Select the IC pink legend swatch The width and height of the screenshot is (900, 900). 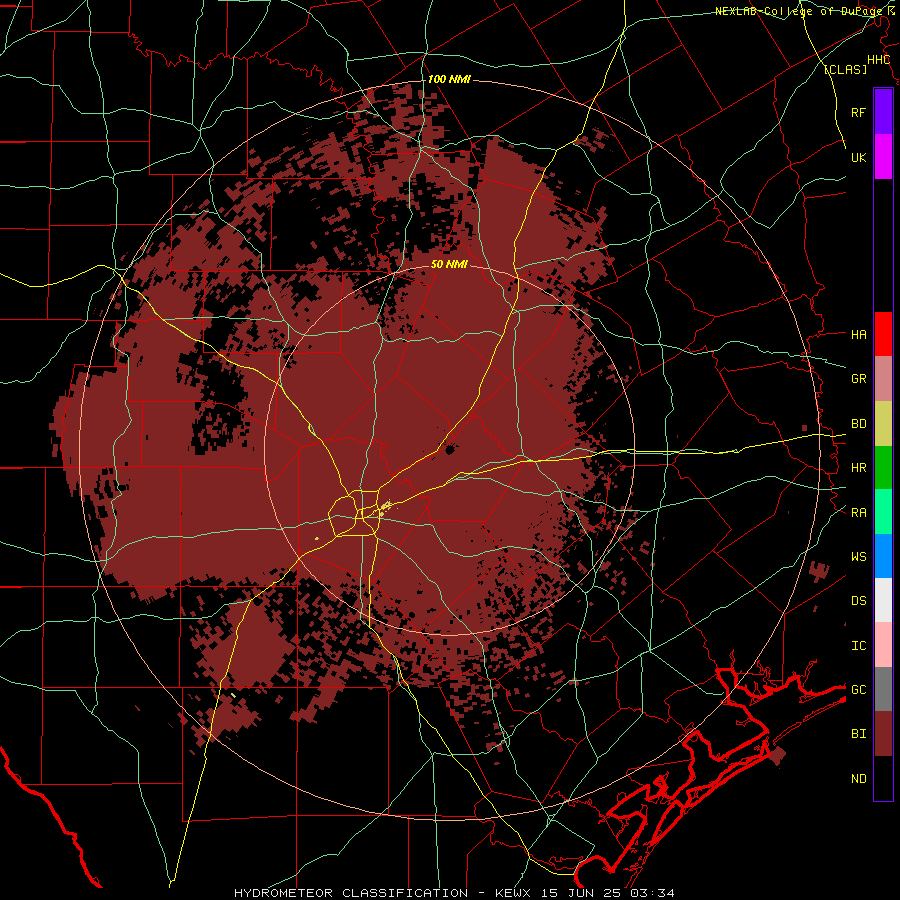[x=883, y=645]
